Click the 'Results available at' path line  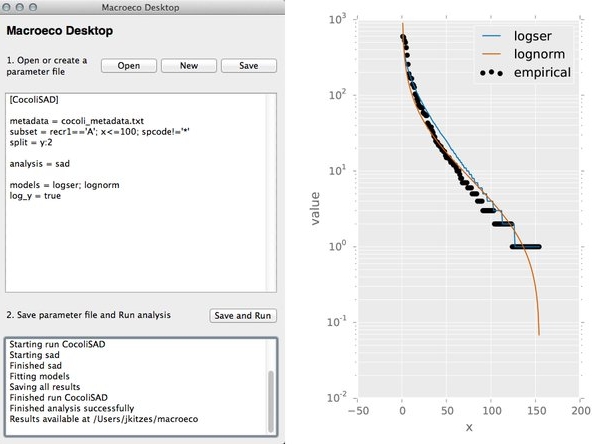[x=104, y=419]
